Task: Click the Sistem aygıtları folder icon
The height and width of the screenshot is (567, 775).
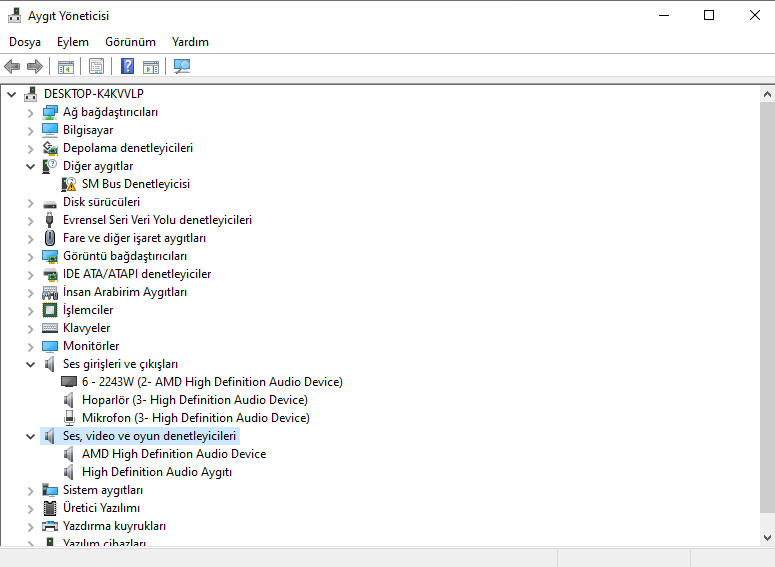Action: tap(50, 490)
